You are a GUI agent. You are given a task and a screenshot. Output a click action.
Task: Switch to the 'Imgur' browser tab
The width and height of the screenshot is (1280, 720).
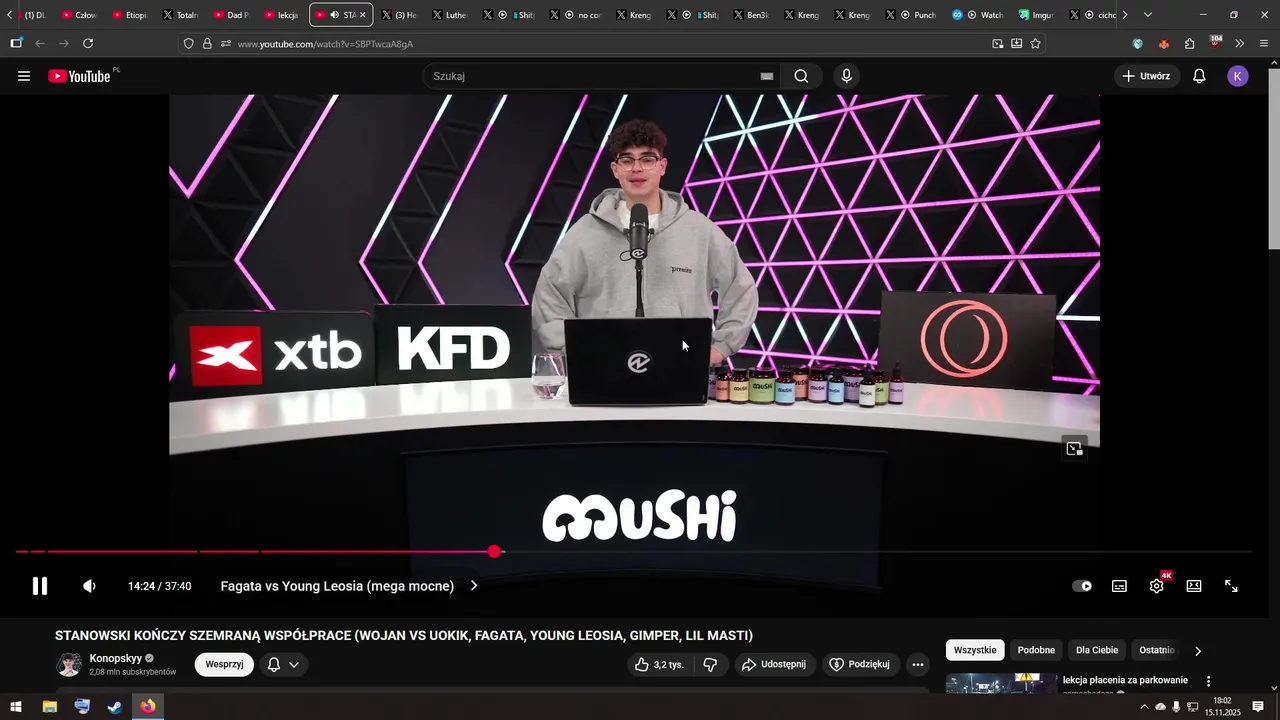pos(1037,15)
